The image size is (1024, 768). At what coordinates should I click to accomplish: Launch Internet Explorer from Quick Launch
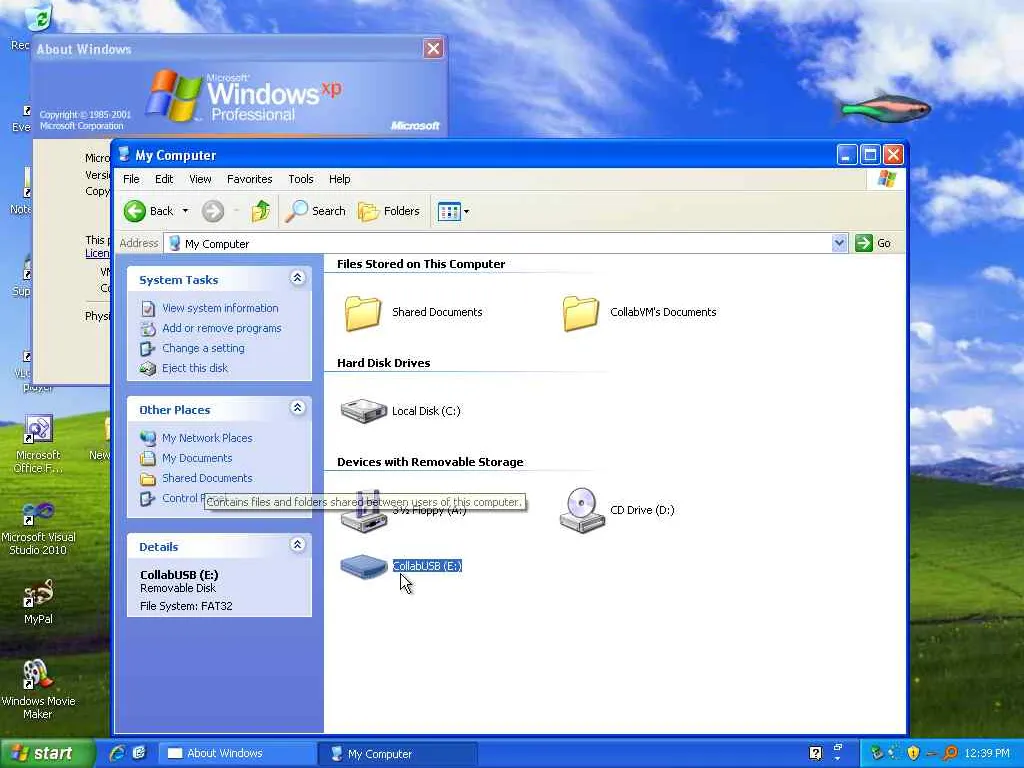point(118,753)
